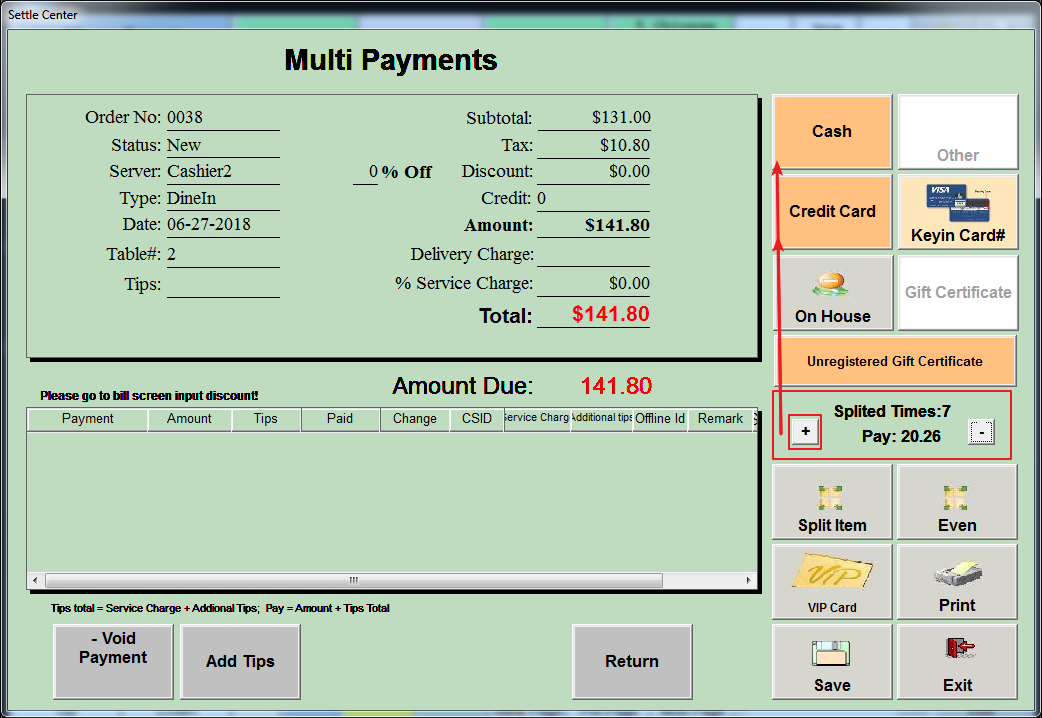Click the Payment column header
Viewport: 1042px width, 718px height.
click(x=87, y=419)
